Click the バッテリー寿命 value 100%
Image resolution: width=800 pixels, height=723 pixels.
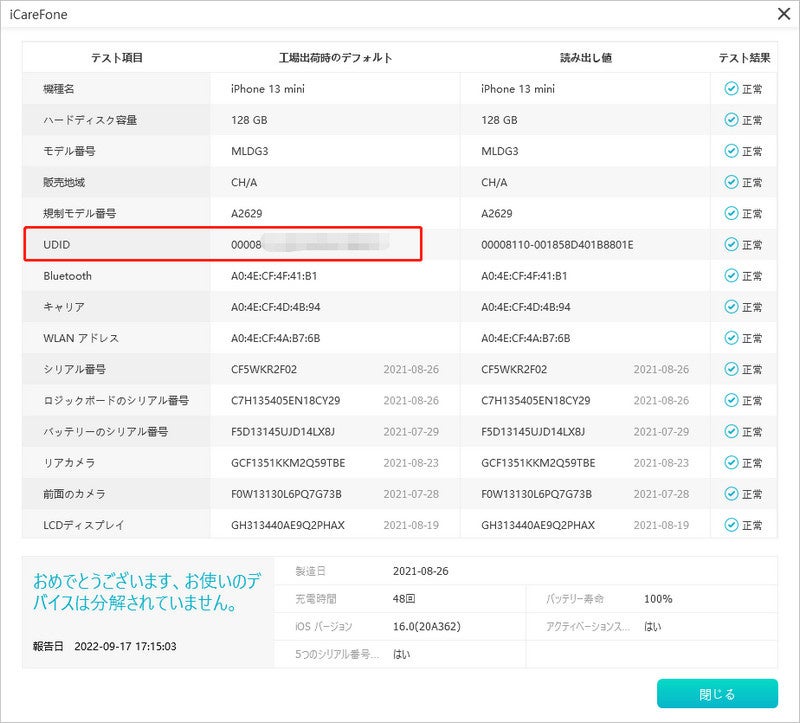pos(658,599)
